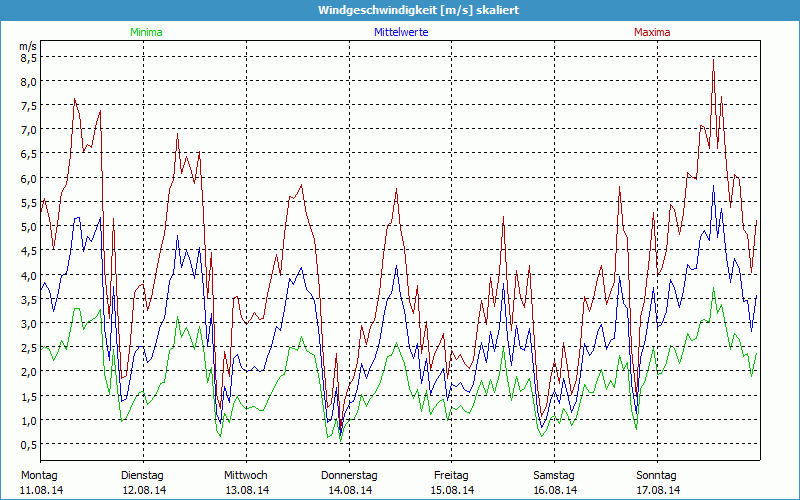
Task: Click the blue Mittelwerte peak on Sonntag
Action: 713,186
